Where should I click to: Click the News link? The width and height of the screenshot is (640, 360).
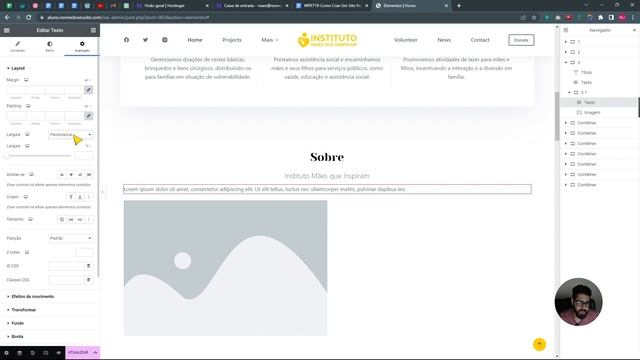pyautogui.click(x=444, y=40)
